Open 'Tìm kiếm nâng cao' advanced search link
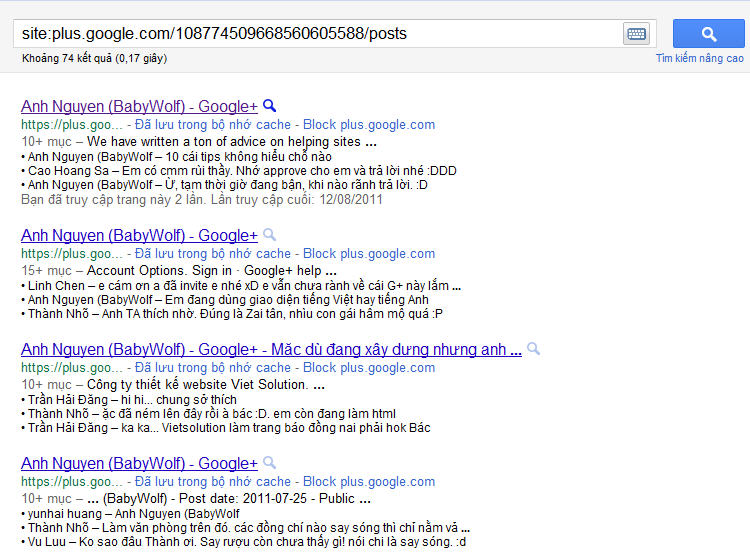This screenshot has height=557, width=750. coord(700,58)
